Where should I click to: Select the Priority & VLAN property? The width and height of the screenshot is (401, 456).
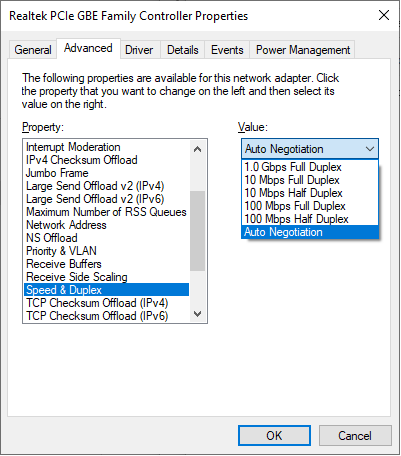point(107,251)
